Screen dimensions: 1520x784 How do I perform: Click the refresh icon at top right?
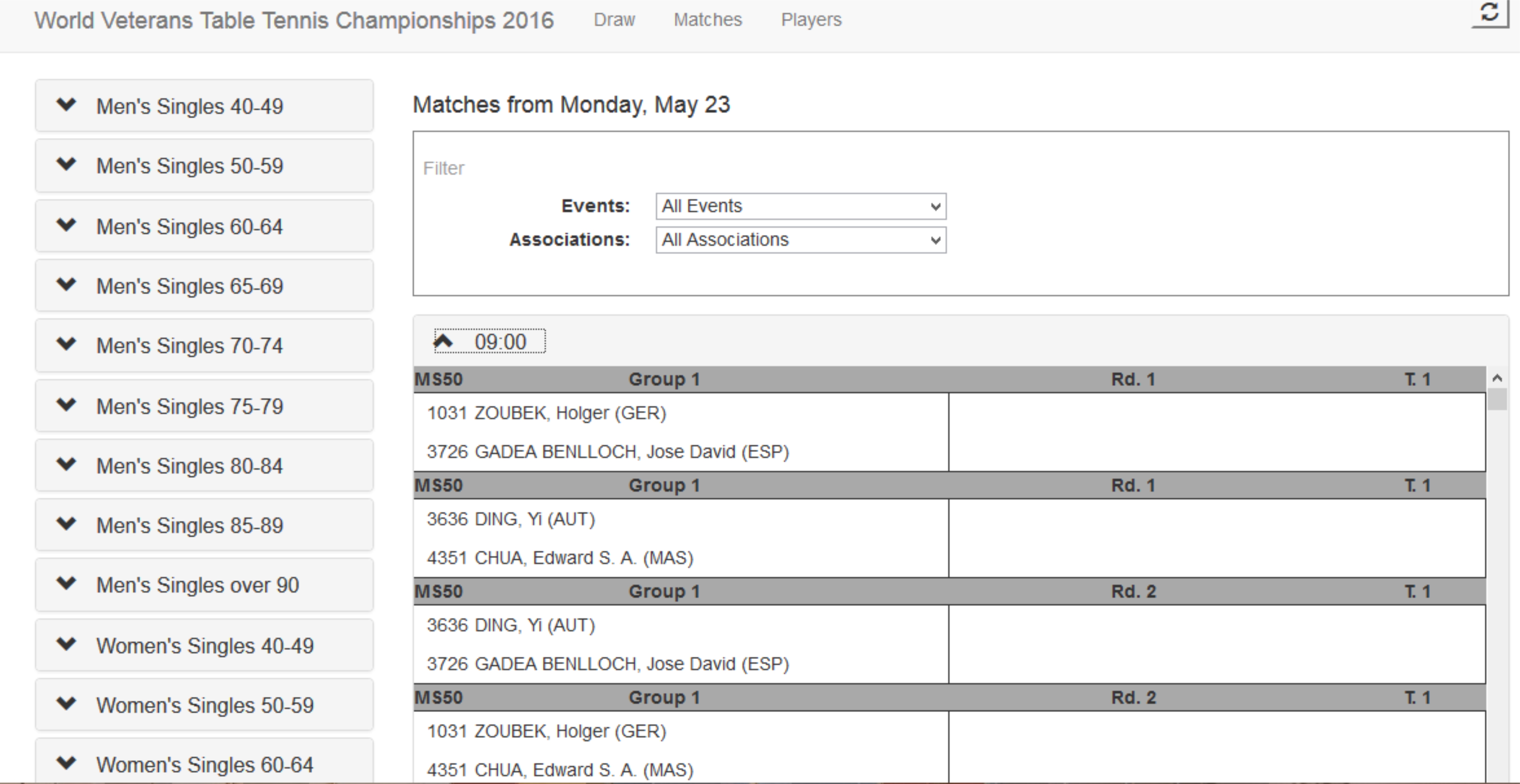1489,13
